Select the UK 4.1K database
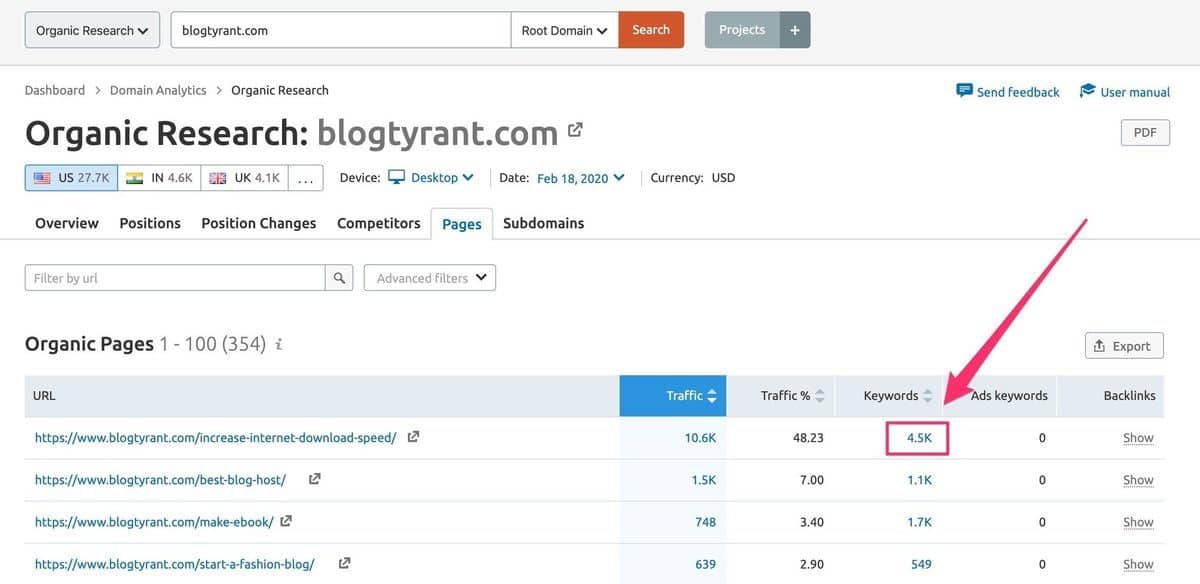The image size is (1200, 584). point(244,178)
